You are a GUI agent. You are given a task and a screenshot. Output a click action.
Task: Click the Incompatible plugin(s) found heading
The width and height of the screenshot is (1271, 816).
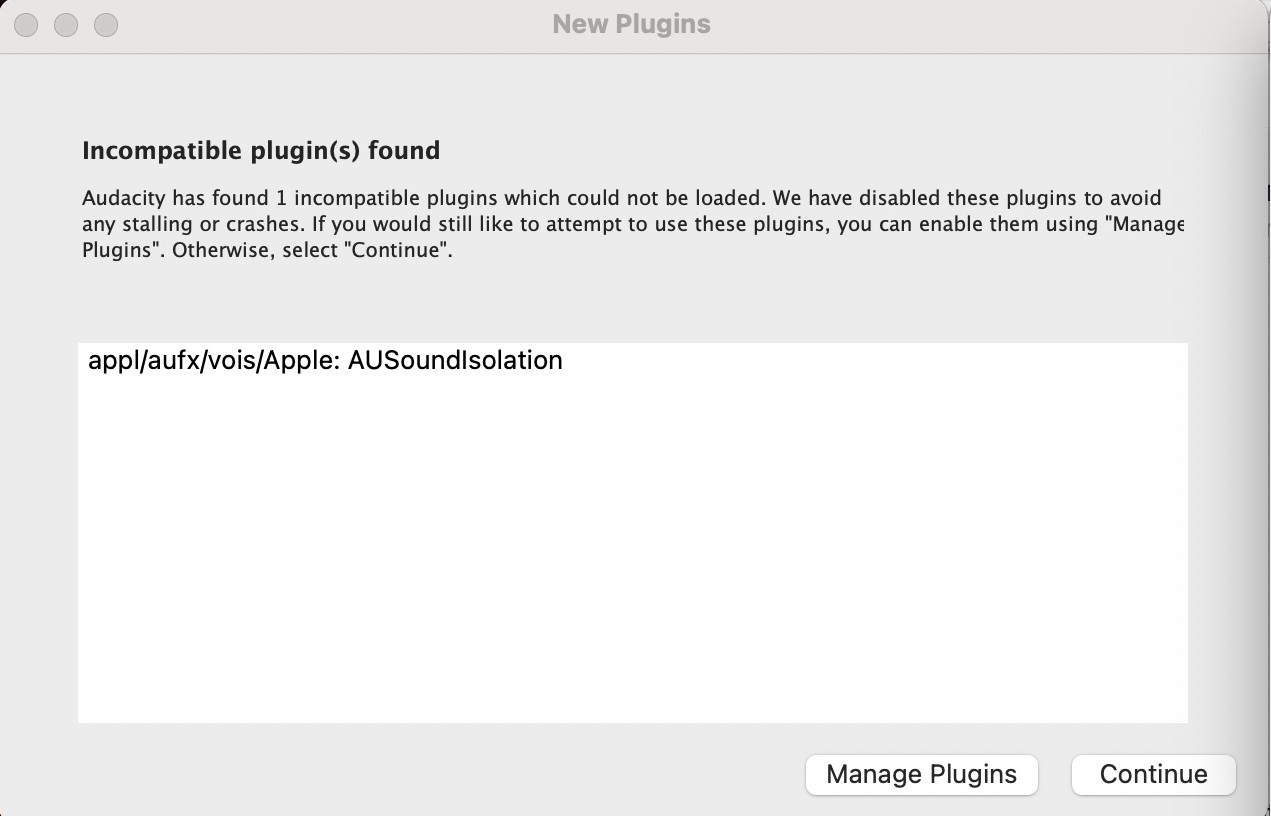(x=261, y=151)
